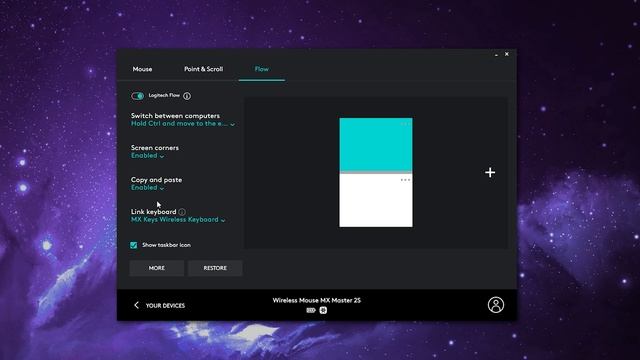
Task: Open MX Keys Wireless Keyboard dropdown
Action: tap(178, 220)
